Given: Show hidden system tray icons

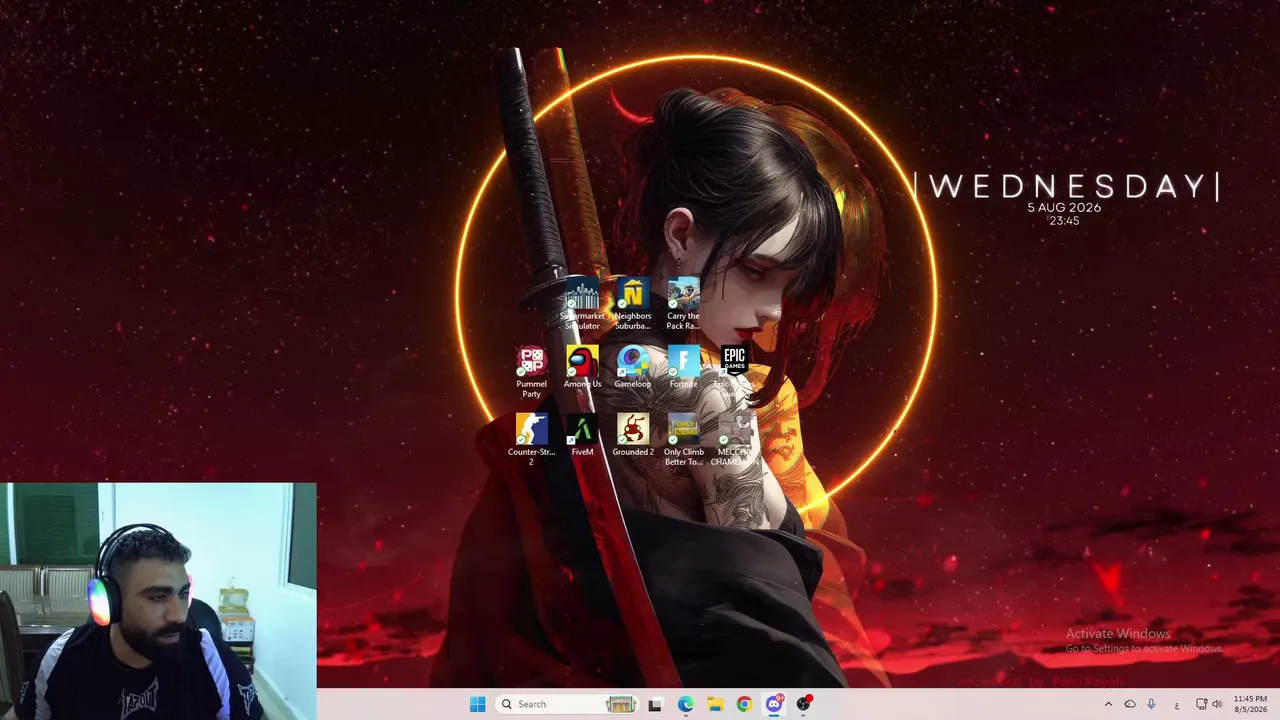Looking at the screenshot, I should click(x=1108, y=704).
